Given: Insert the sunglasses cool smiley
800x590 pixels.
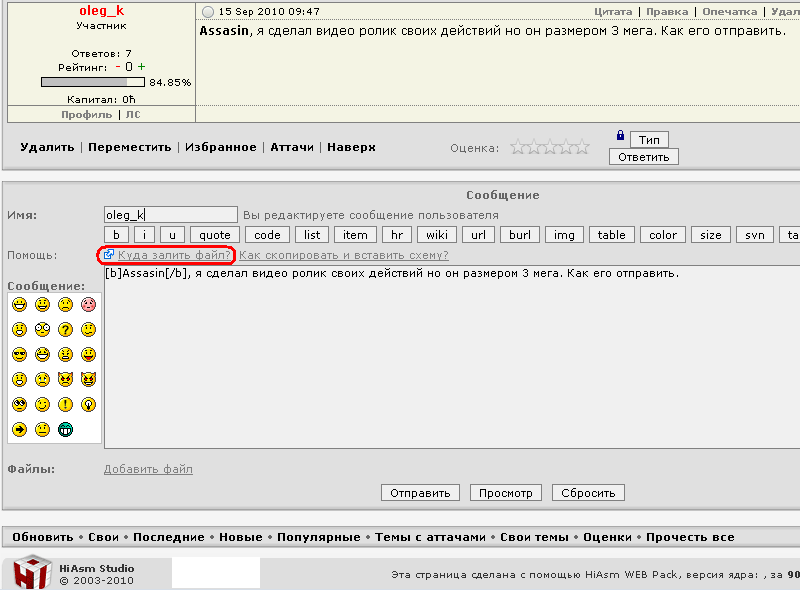Looking at the screenshot, I should click(19, 354).
